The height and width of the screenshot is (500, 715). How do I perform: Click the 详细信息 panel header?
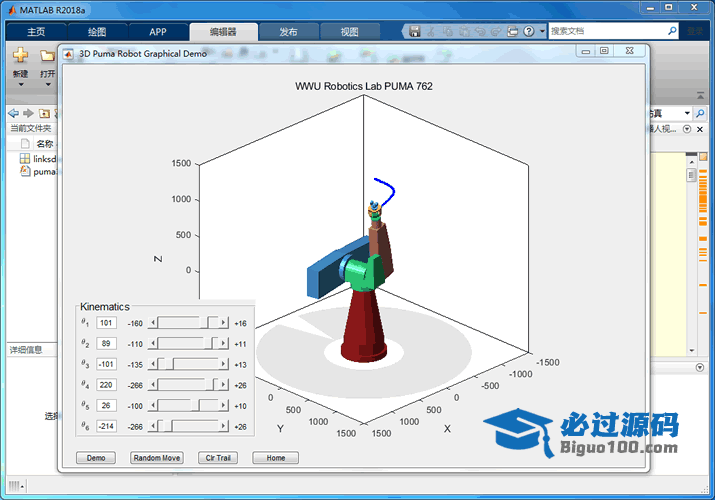coord(26,350)
